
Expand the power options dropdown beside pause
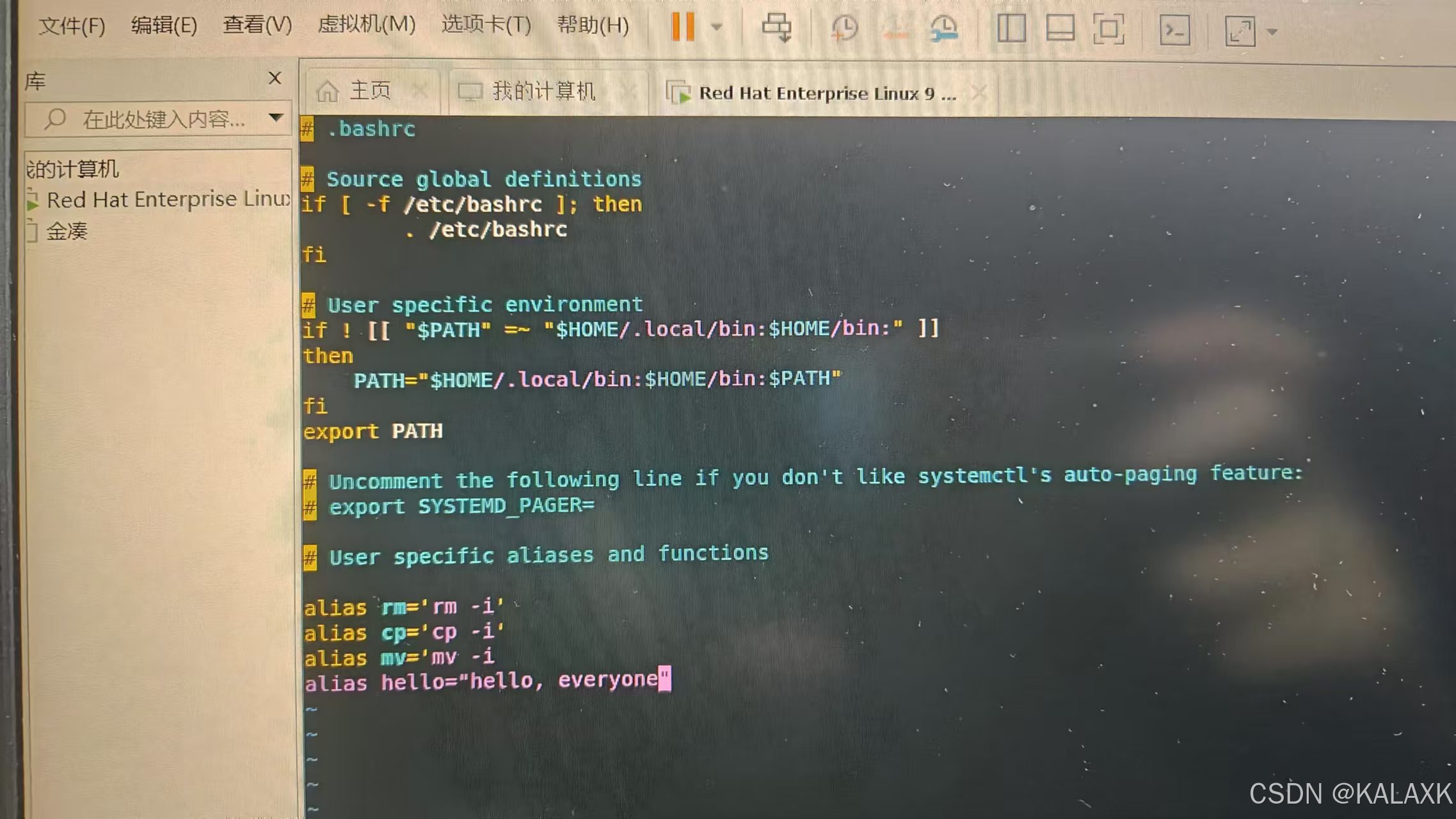717,28
